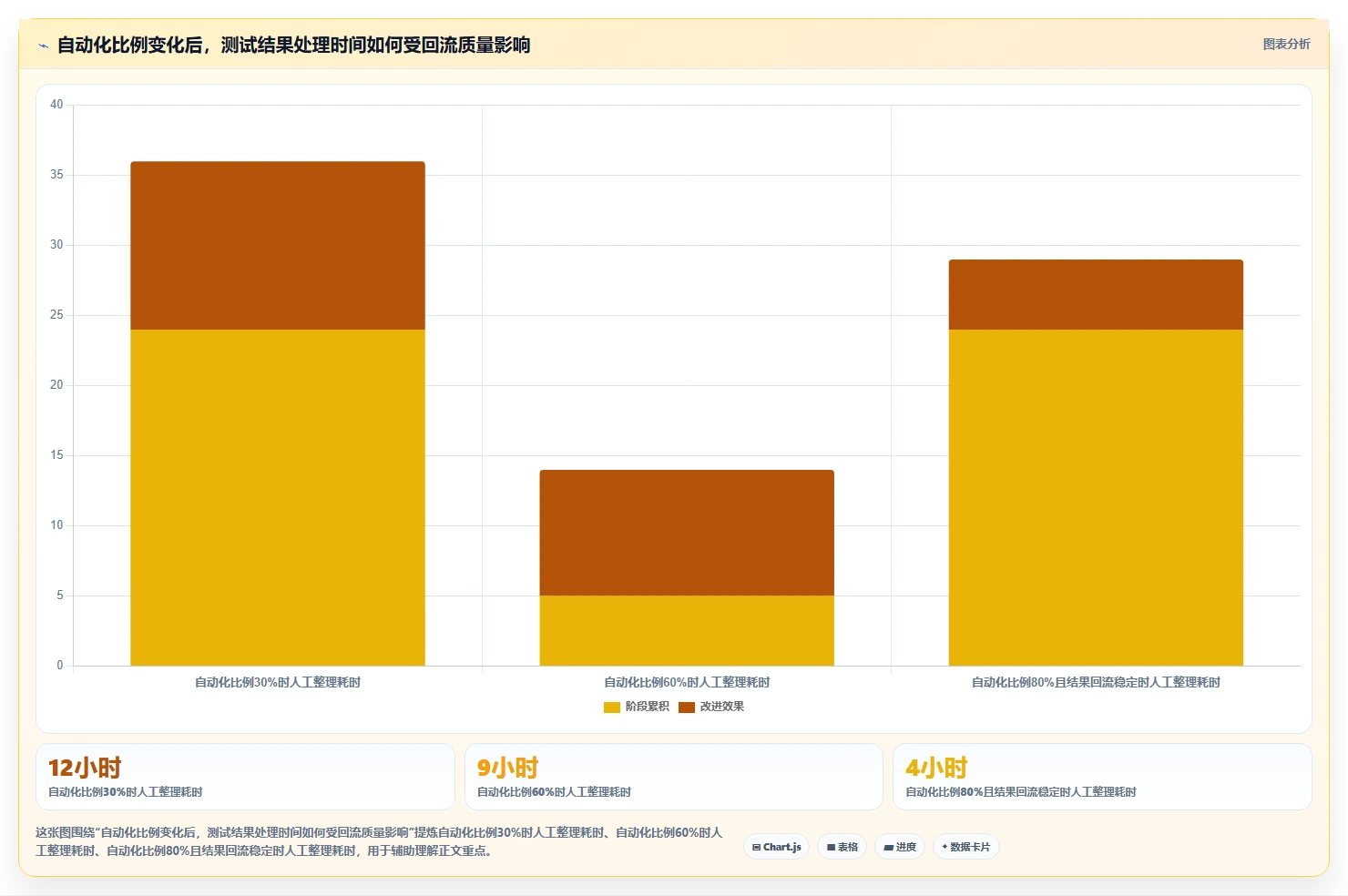This screenshot has width=1348, height=896.
Task: Click the y-axis value 25
Action: (x=56, y=315)
